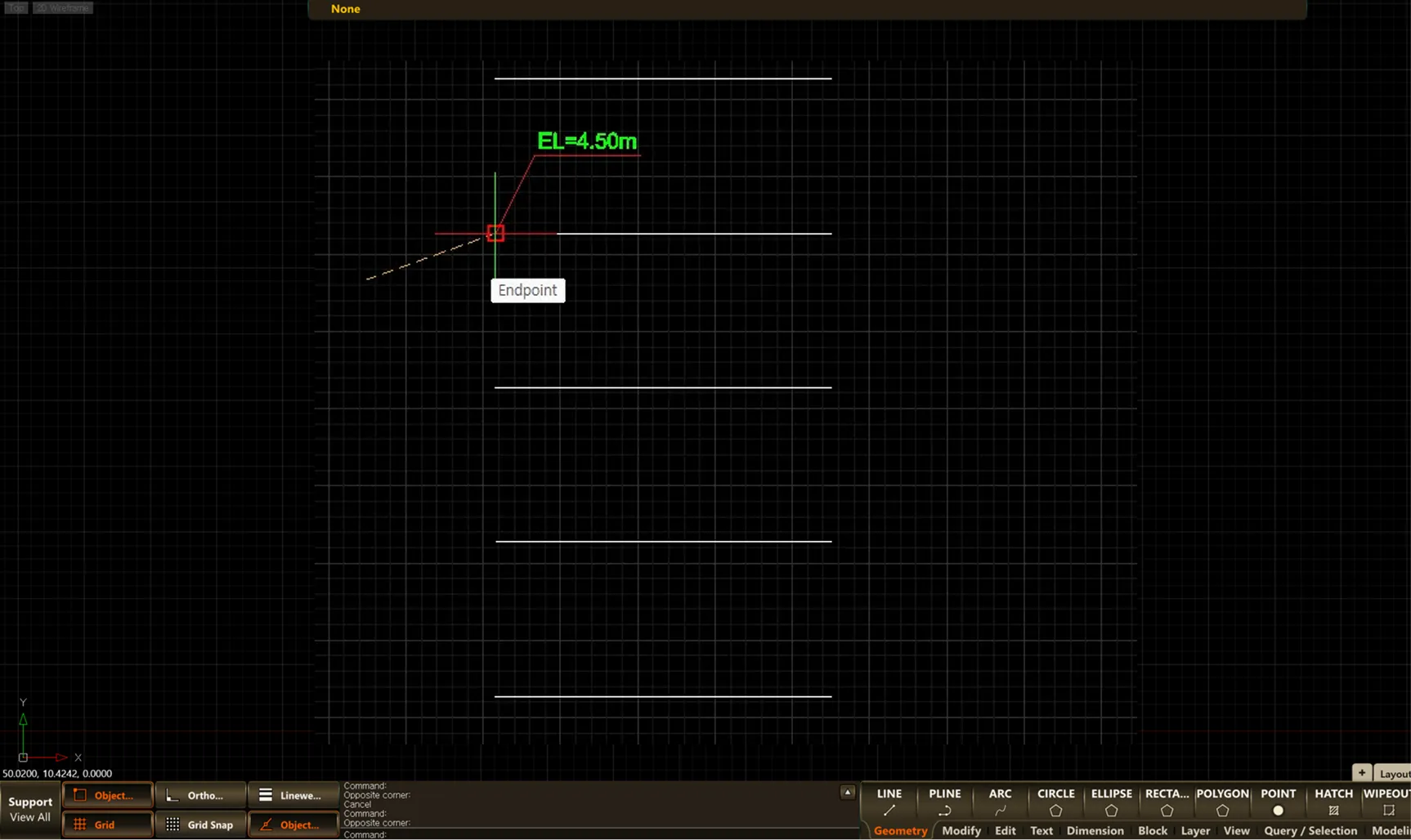Open the 2D Wireframe visual style label

pos(63,7)
